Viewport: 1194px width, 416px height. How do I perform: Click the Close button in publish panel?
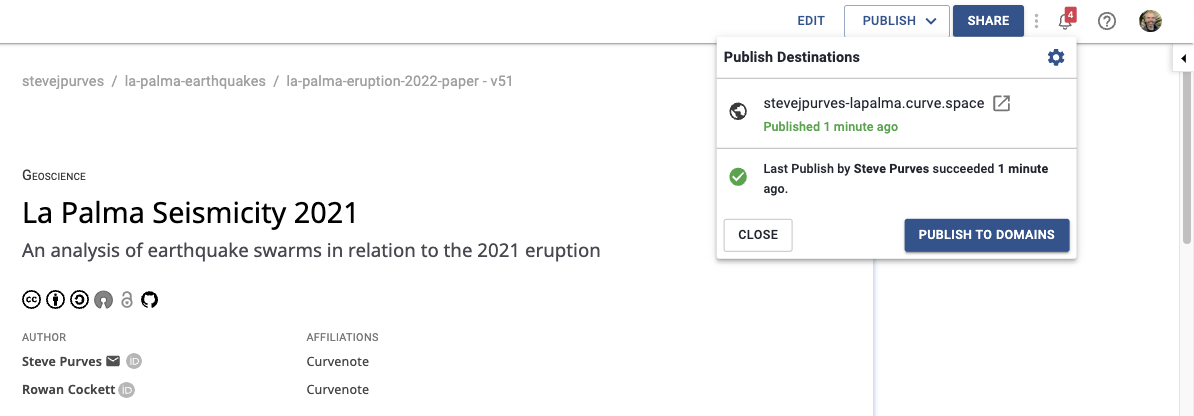coord(758,235)
